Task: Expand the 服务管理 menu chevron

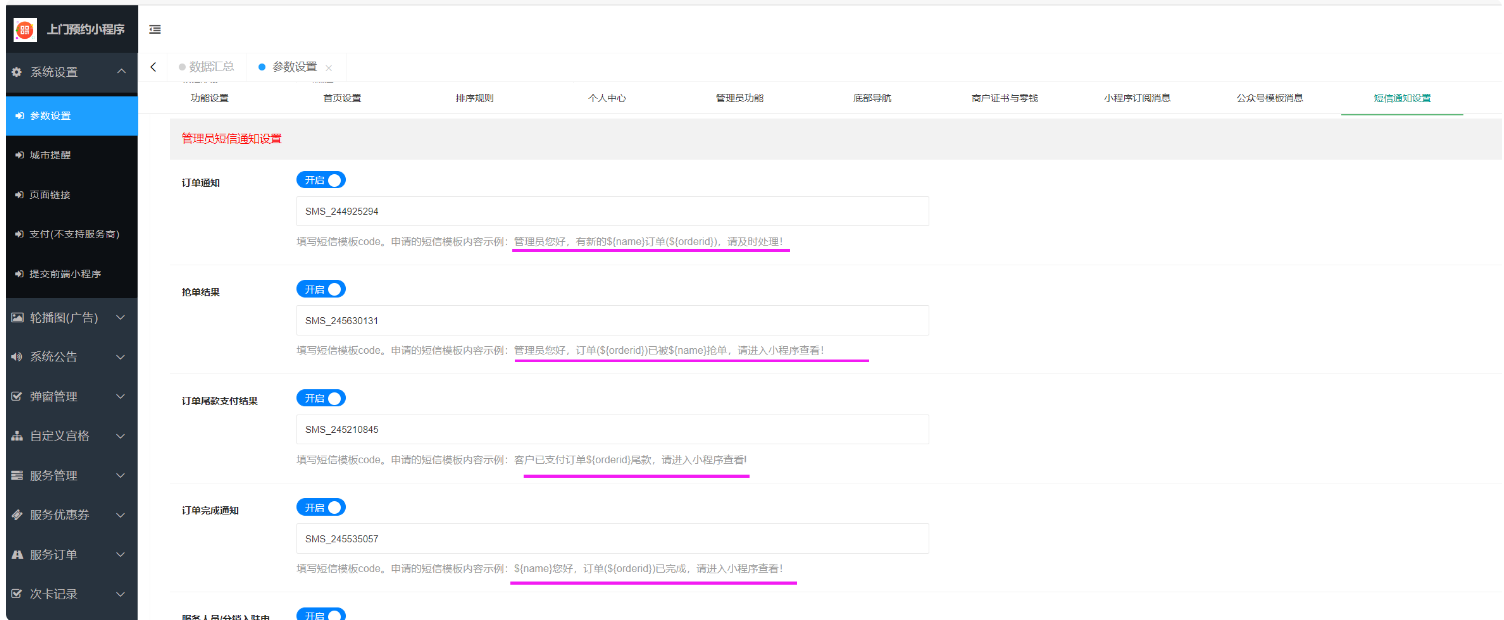Action: [121, 475]
